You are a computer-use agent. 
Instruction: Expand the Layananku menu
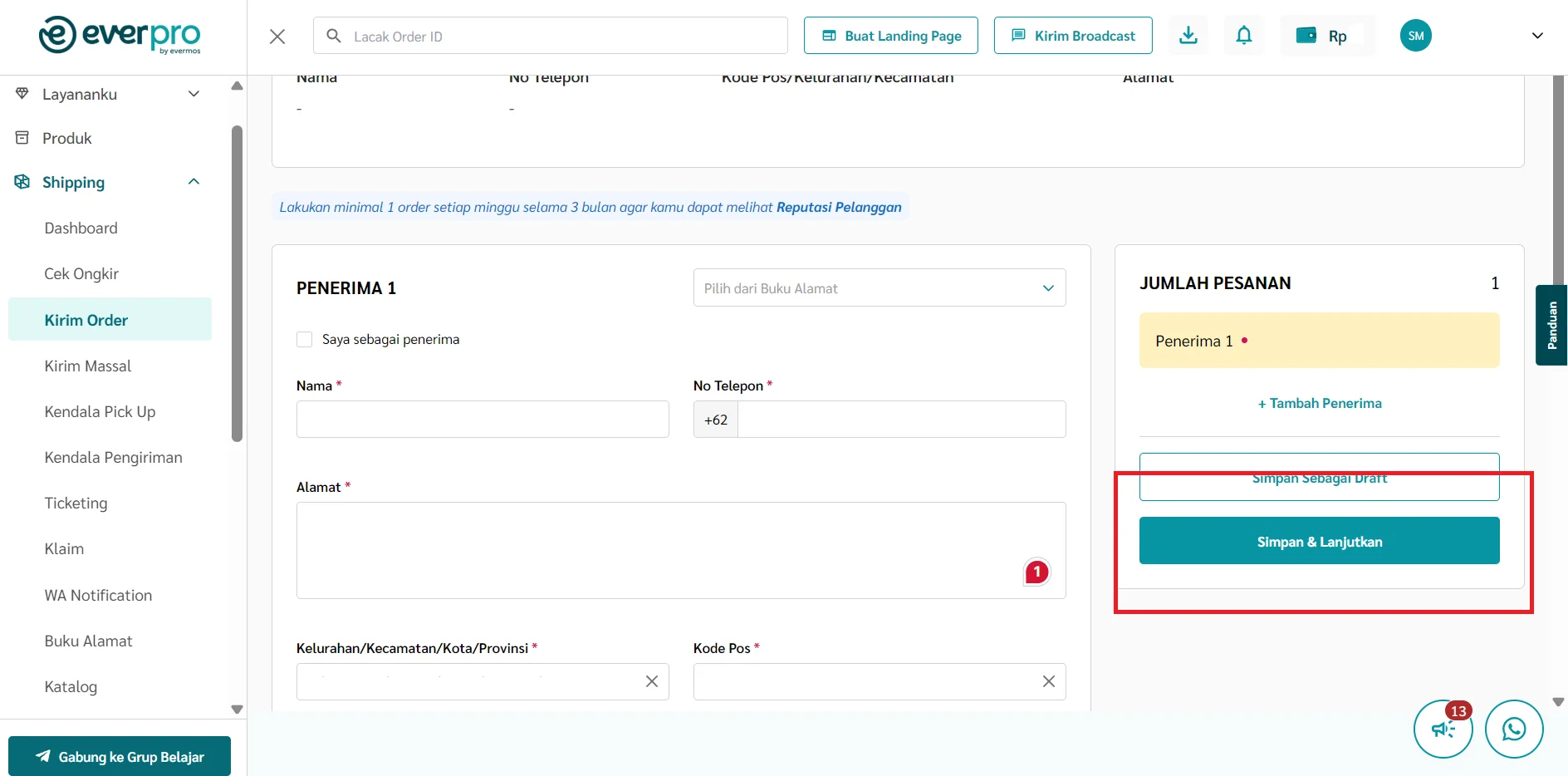click(194, 94)
